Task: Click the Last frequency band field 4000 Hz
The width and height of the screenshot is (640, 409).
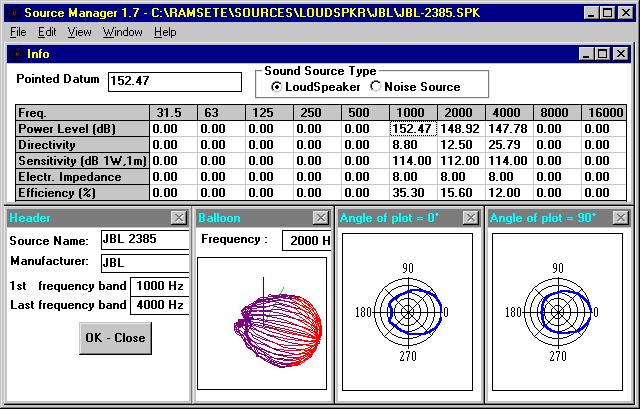Action: [x=160, y=305]
